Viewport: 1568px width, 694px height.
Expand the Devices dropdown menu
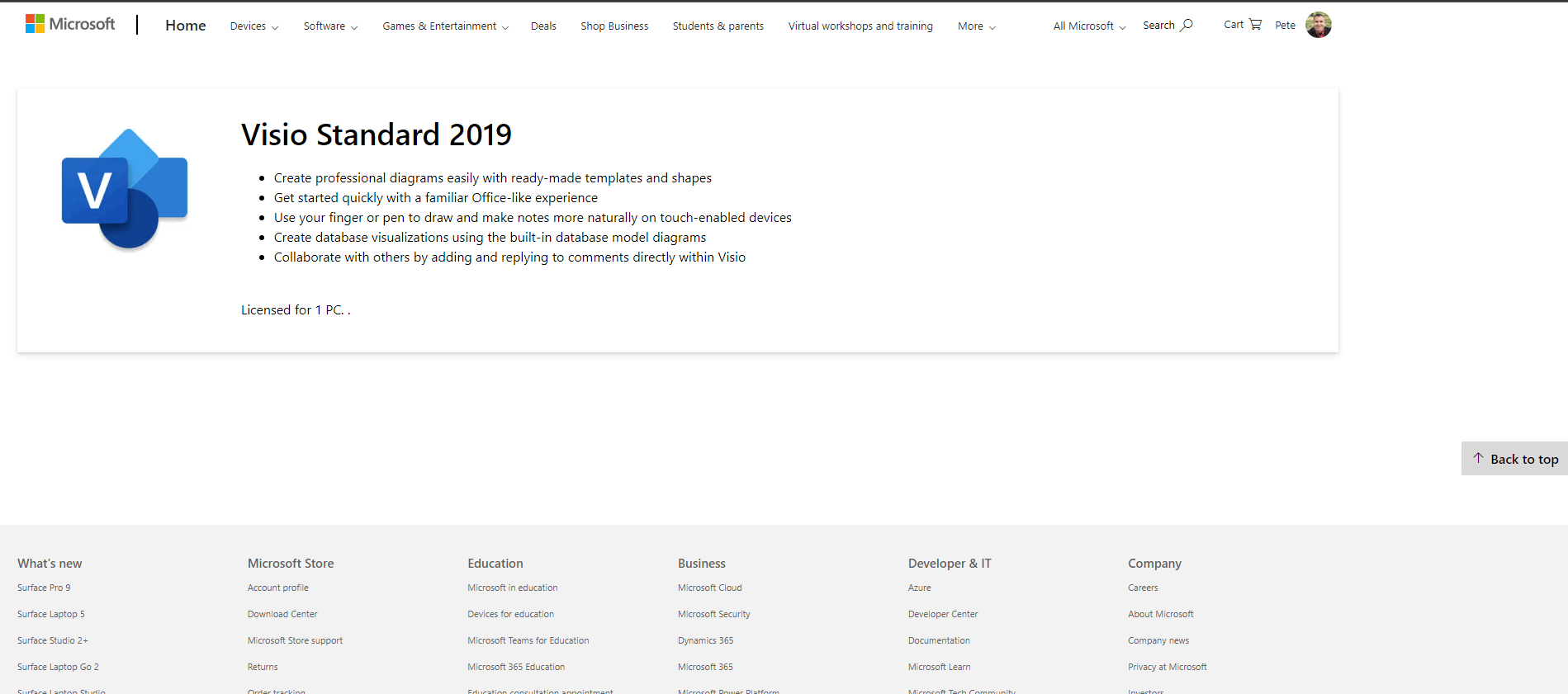coord(254,26)
